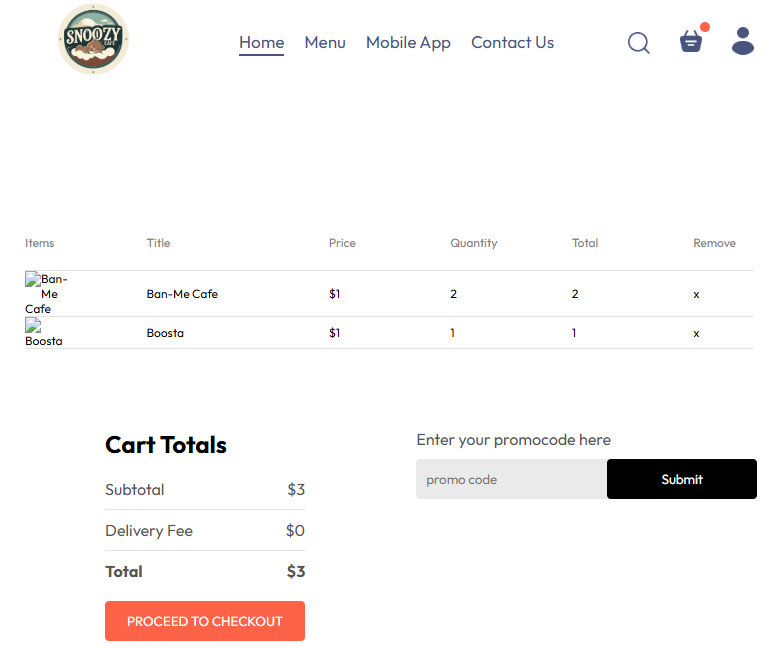Focus the promo code input field
Viewport: 784px width, 648px height.
click(x=511, y=479)
